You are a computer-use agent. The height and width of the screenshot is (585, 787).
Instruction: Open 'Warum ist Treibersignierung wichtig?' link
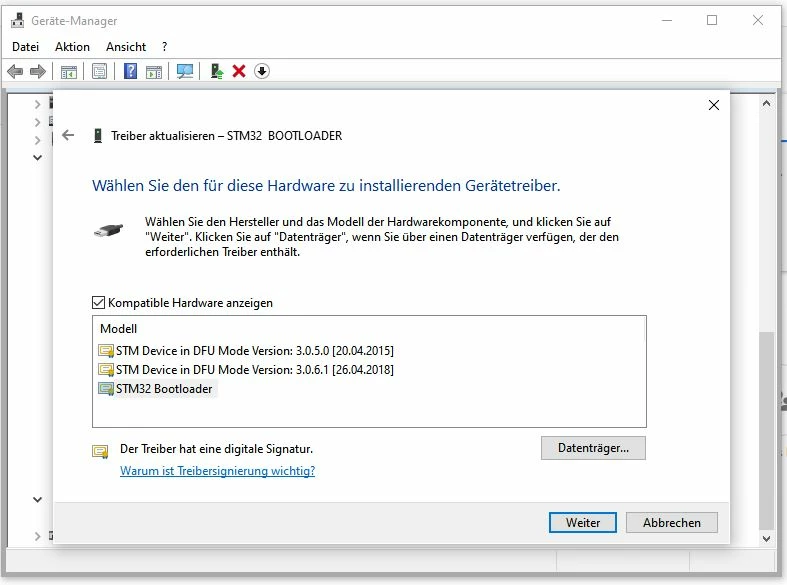(217, 471)
